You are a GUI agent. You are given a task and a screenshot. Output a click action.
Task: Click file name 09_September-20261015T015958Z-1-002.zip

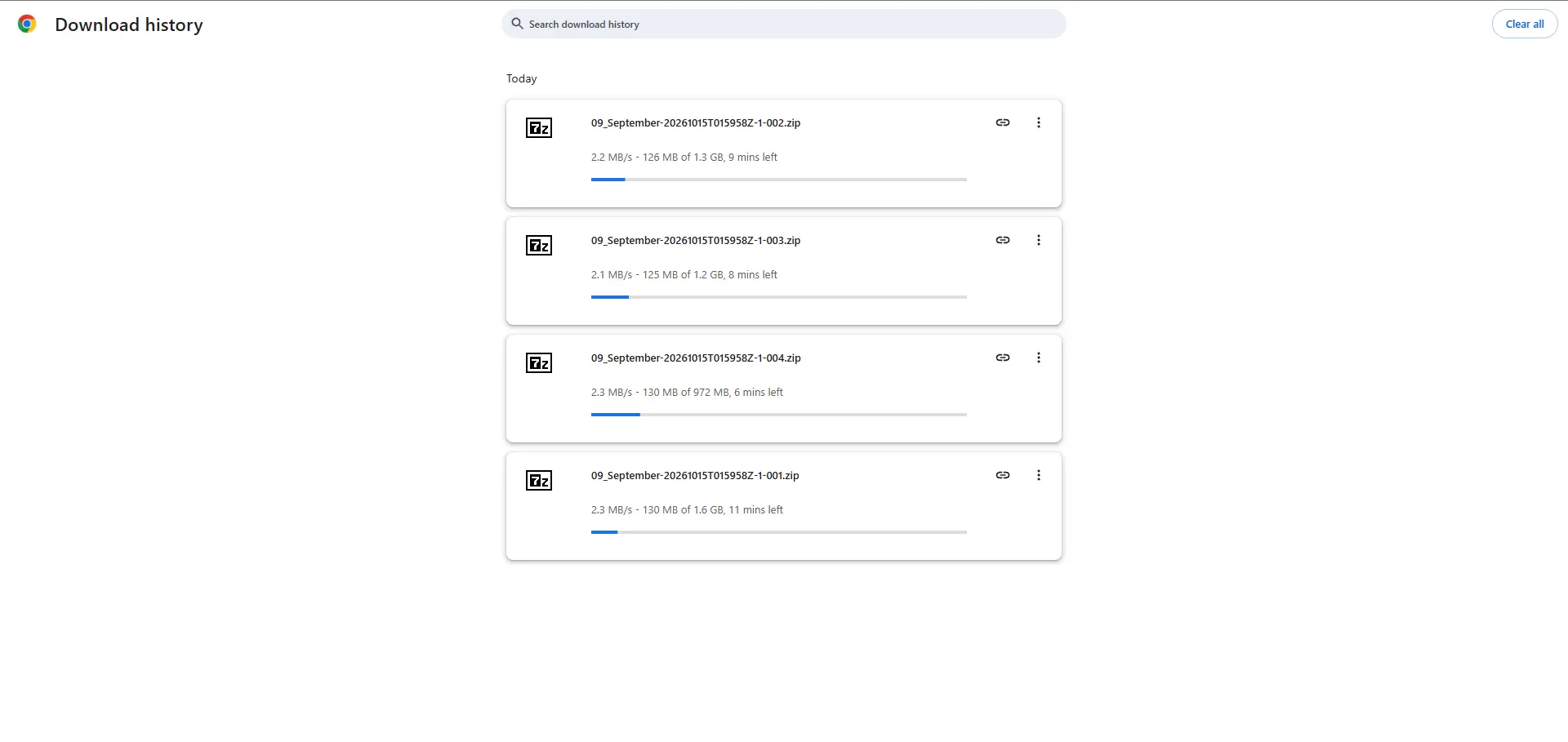(696, 123)
